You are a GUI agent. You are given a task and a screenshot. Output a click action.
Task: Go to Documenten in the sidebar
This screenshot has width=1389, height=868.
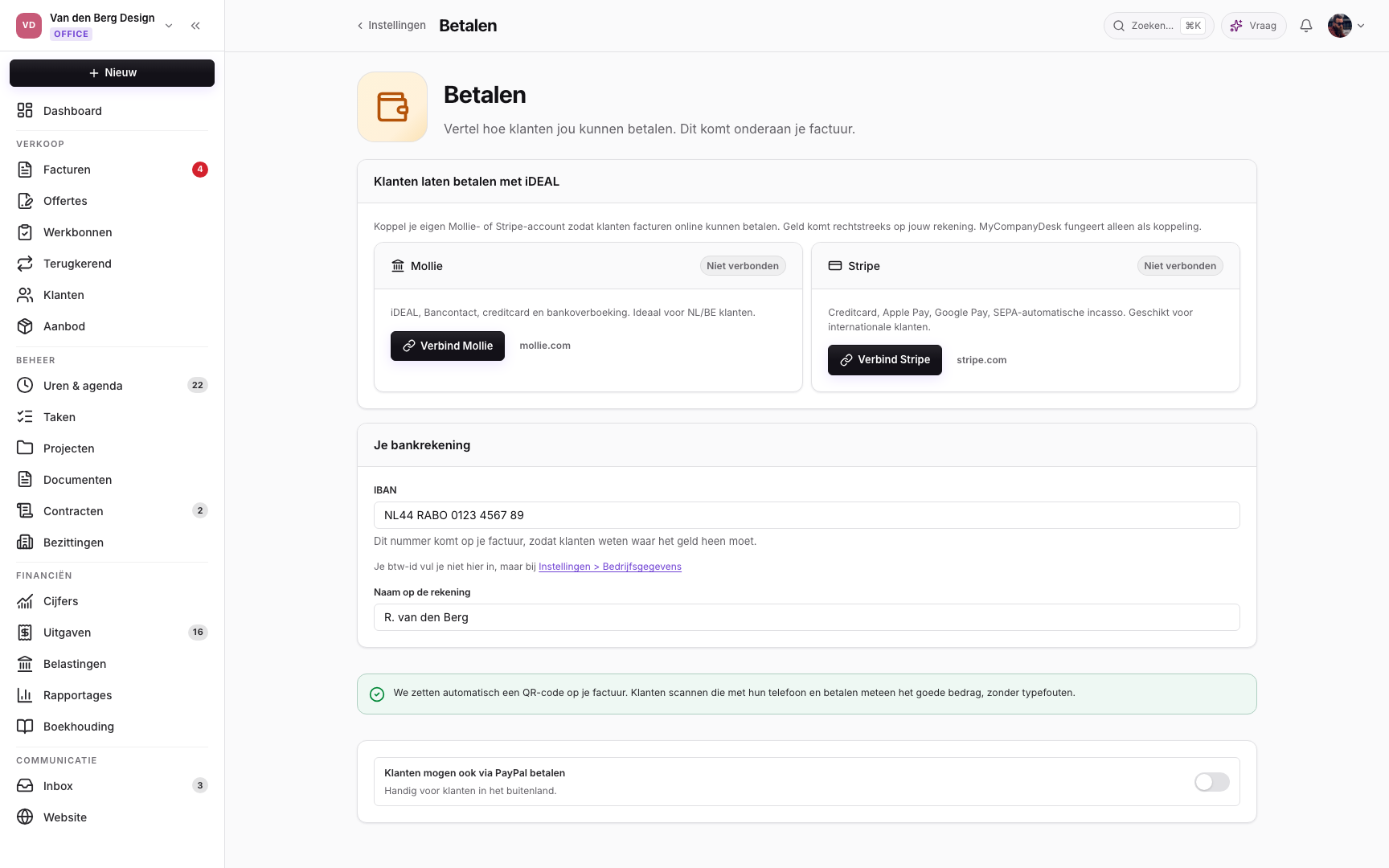coord(112,480)
